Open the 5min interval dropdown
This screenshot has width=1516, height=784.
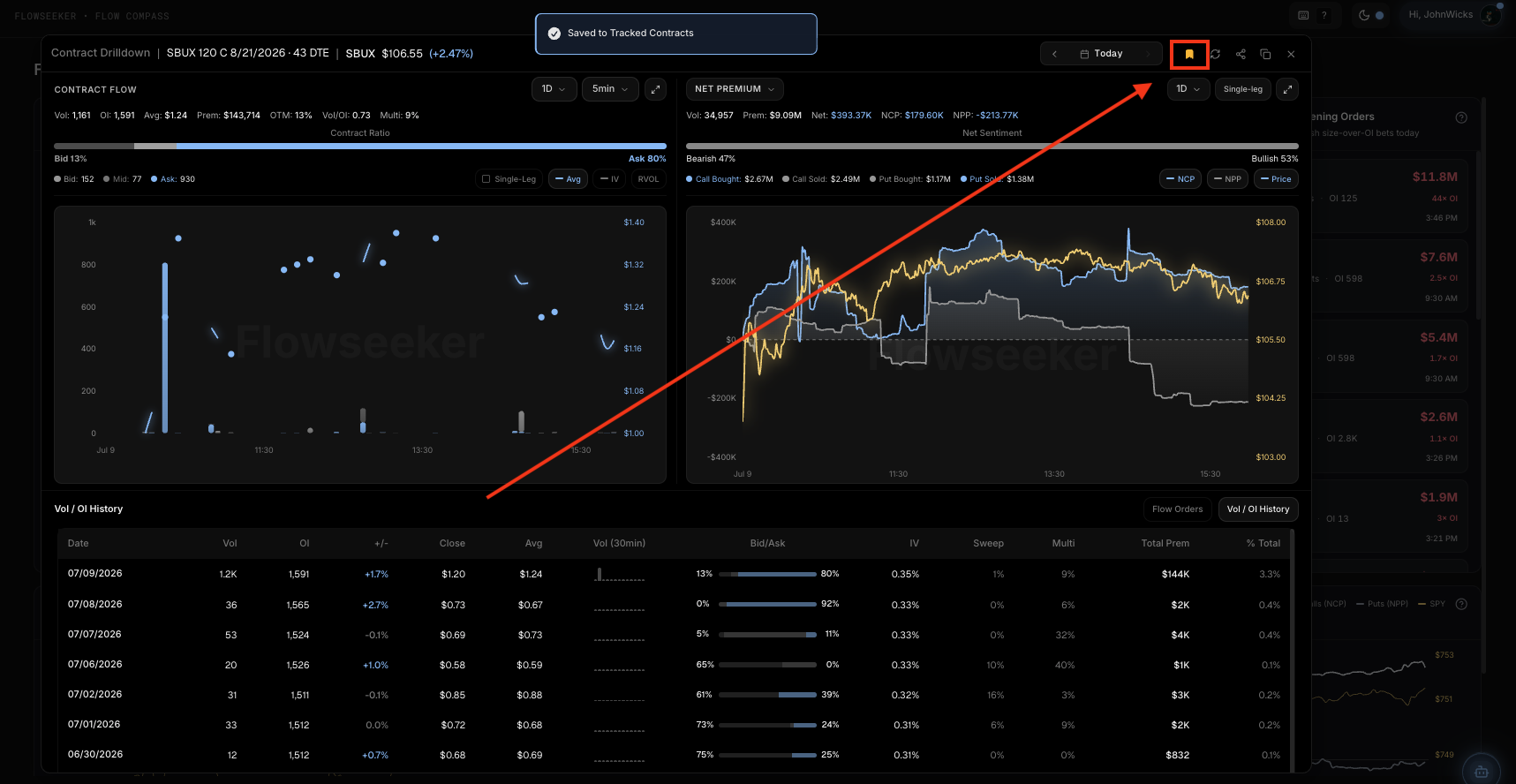[x=610, y=89]
